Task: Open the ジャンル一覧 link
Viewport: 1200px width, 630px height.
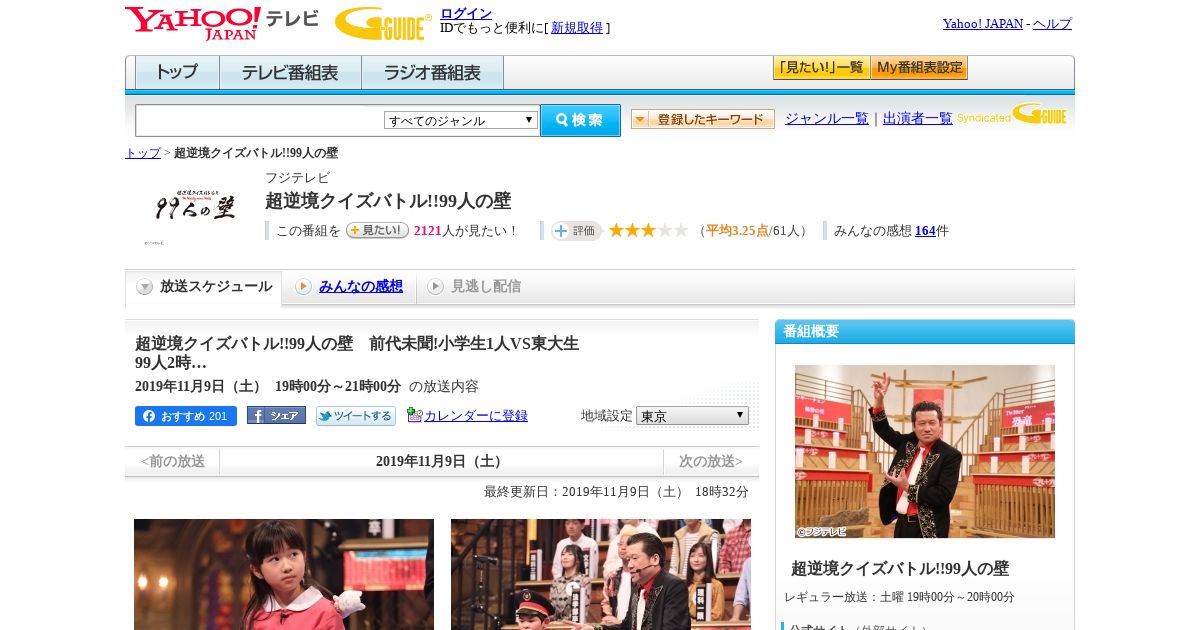Action: (827, 119)
